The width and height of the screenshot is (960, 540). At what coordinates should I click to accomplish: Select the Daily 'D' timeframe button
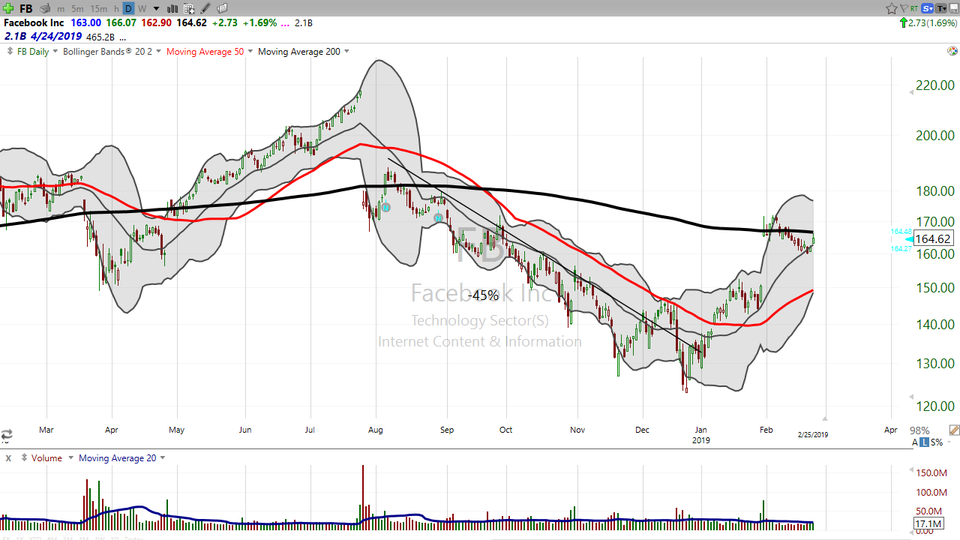pyautogui.click(x=129, y=9)
